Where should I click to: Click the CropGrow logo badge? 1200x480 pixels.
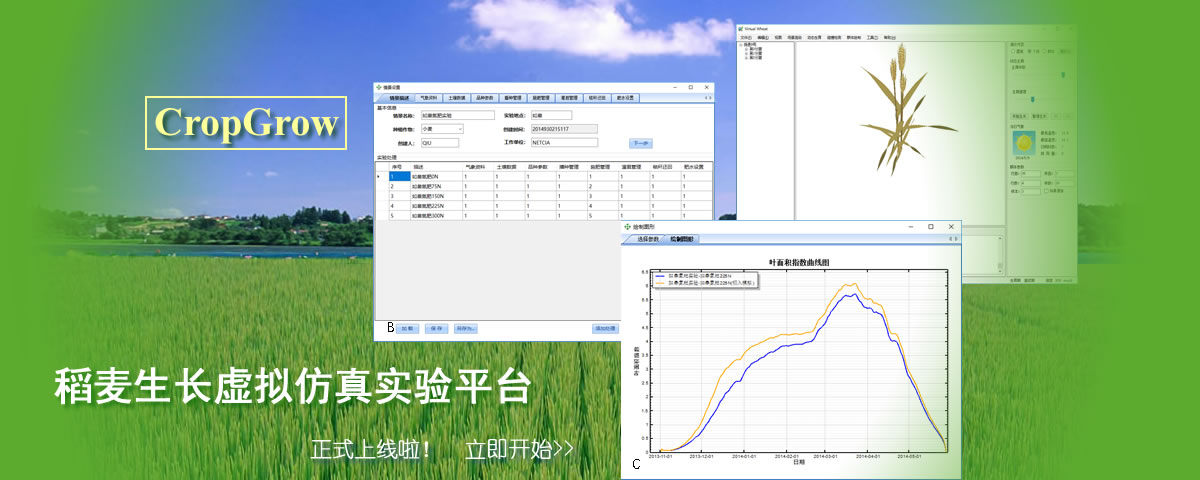246,123
